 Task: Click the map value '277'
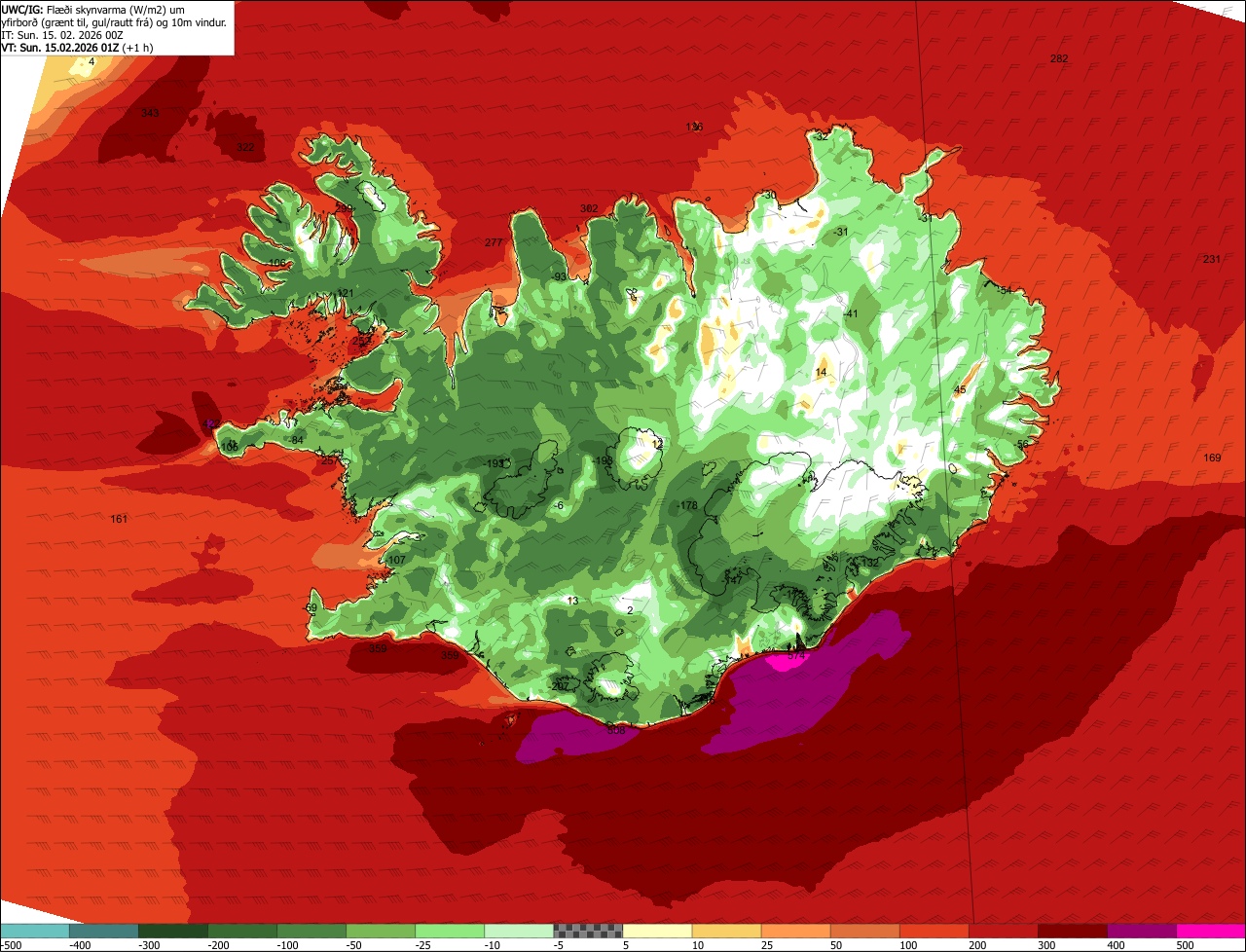click(494, 242)
